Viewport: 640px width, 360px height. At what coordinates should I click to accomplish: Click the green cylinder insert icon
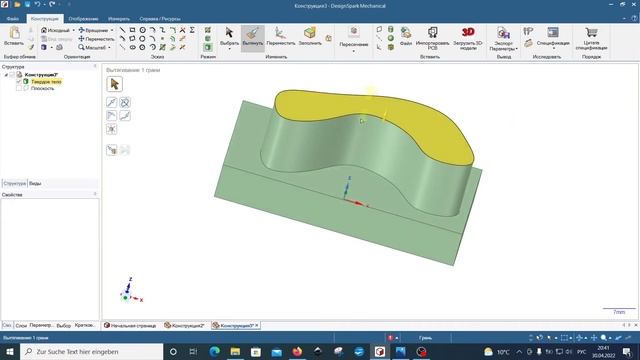(391, 29)
